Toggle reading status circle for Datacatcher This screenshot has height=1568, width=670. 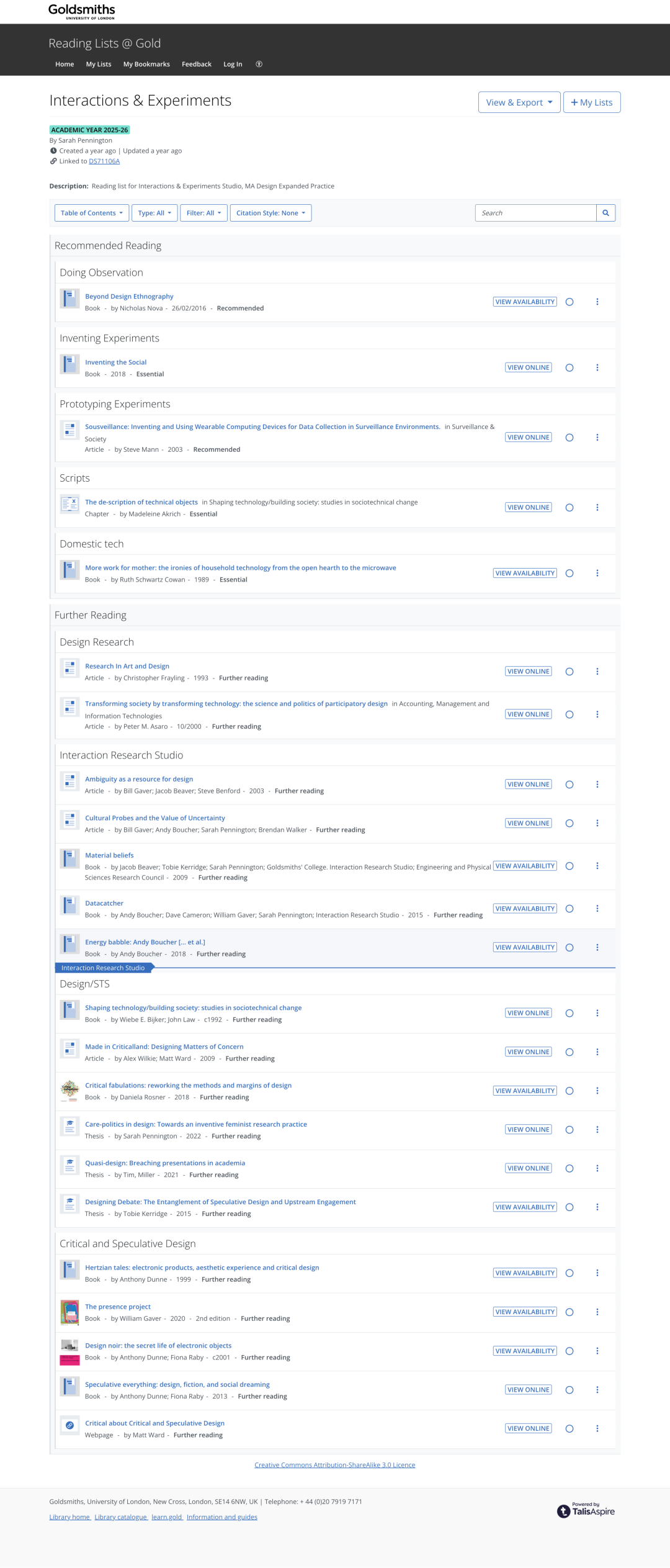[x=569, y=909]
